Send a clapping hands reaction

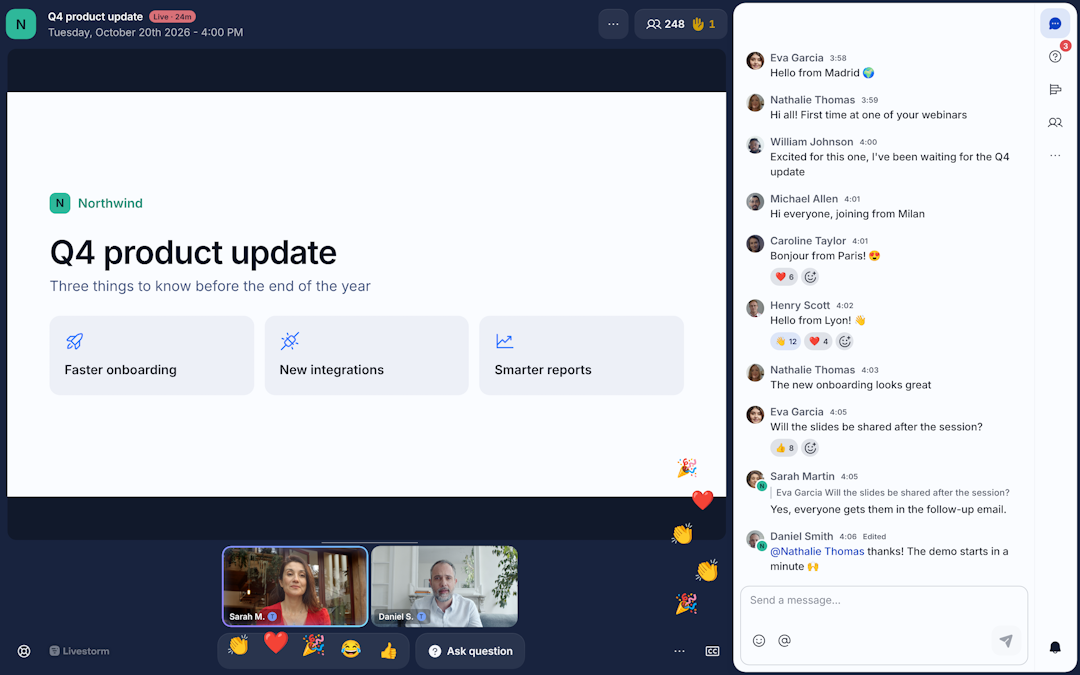pos(238,646)
